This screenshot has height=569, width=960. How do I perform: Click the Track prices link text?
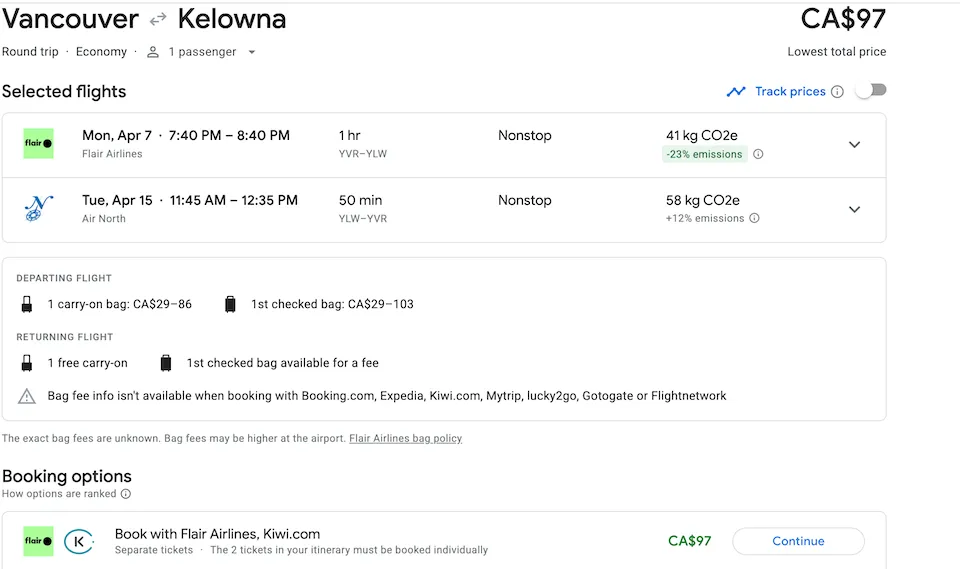click(790, 92)
